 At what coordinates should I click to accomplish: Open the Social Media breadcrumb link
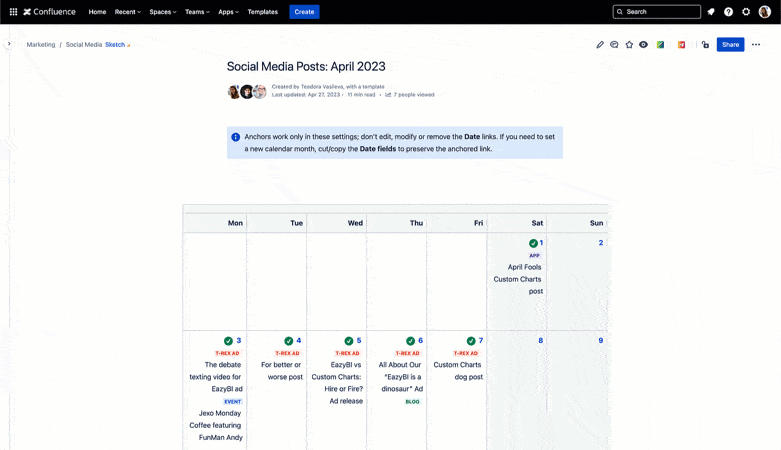tap(84, 44)
